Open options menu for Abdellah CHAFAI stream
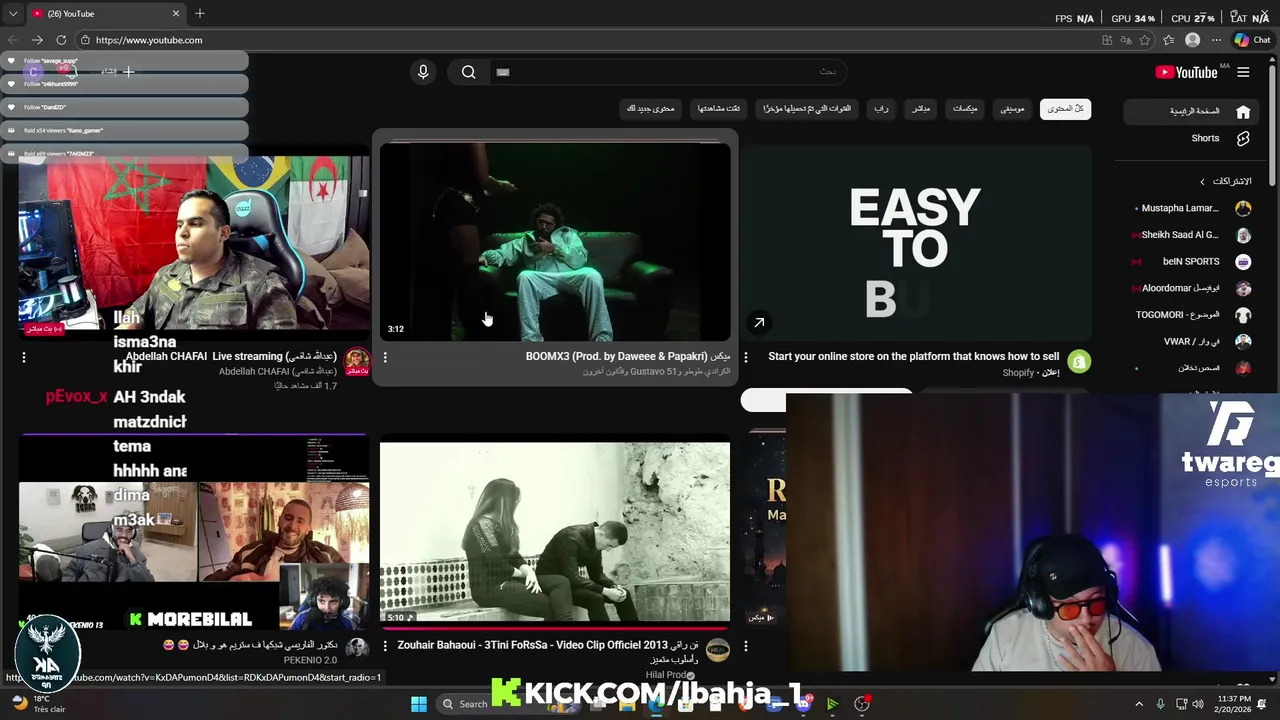 tap(24, 357)
